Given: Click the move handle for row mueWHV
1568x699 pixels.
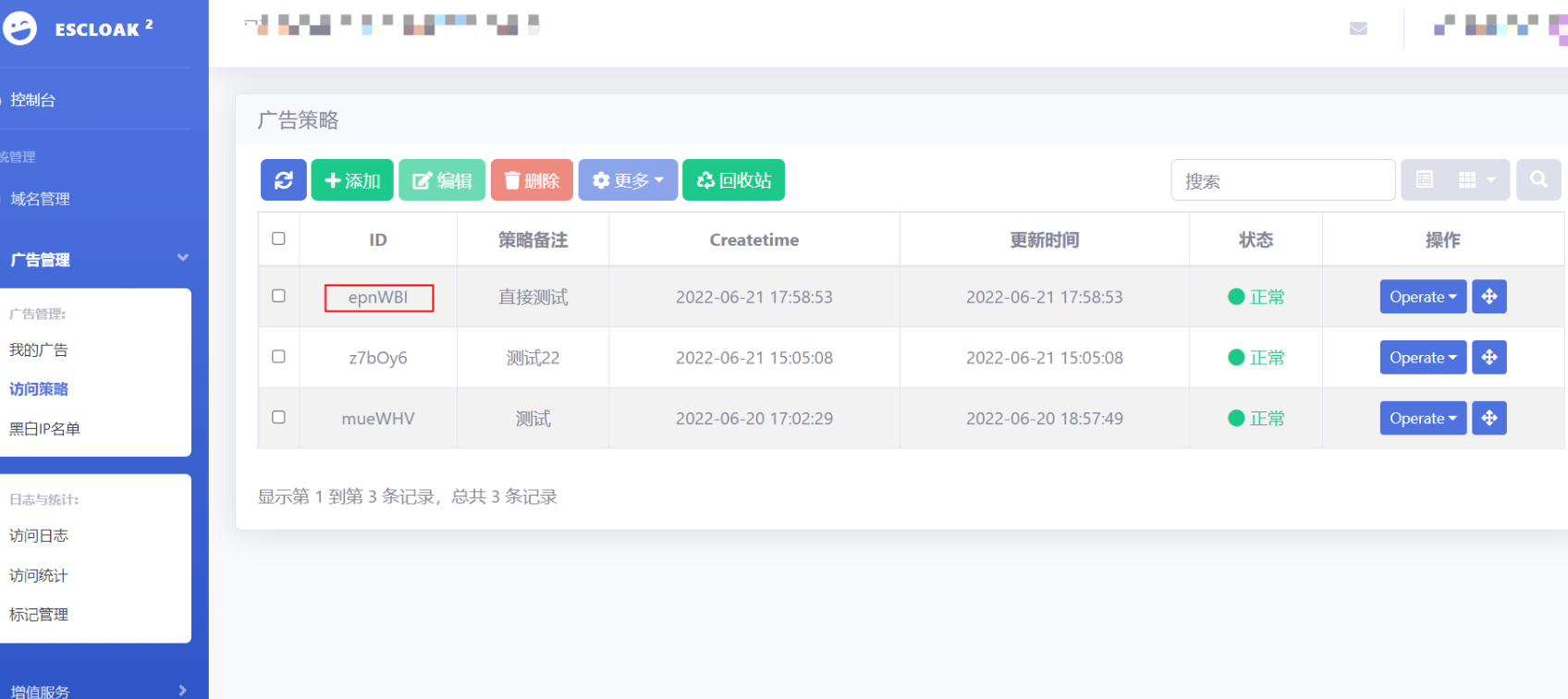Looking at the screenshot, I should [1489, 419].
